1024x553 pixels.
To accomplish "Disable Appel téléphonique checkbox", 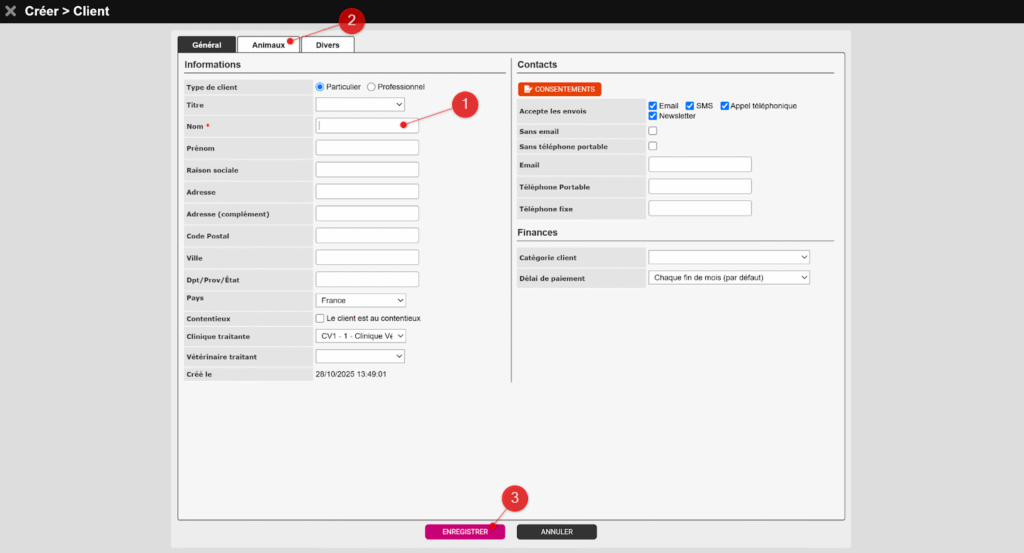I will 725,105.
